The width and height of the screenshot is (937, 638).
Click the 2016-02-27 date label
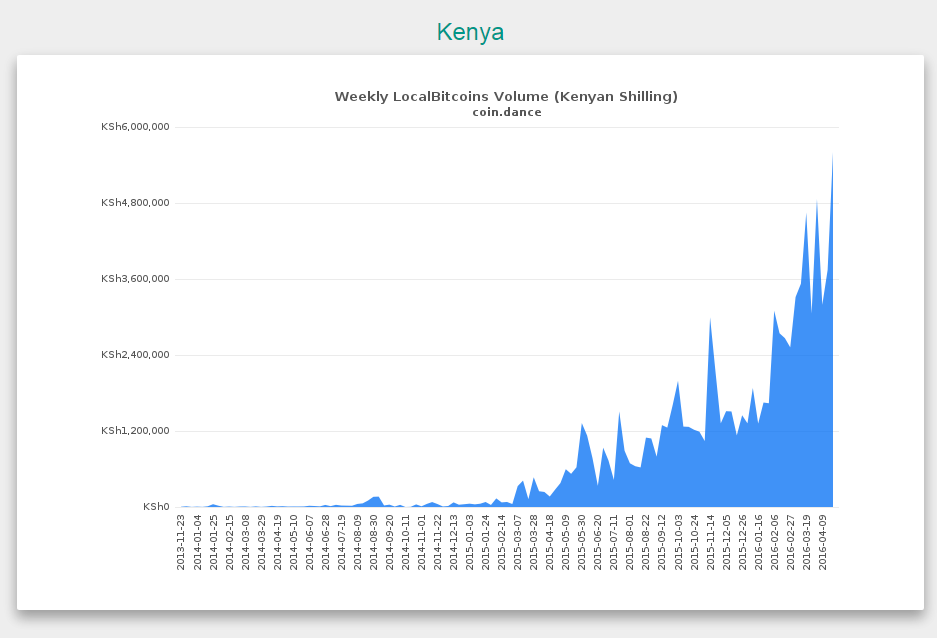click(790, 542)
